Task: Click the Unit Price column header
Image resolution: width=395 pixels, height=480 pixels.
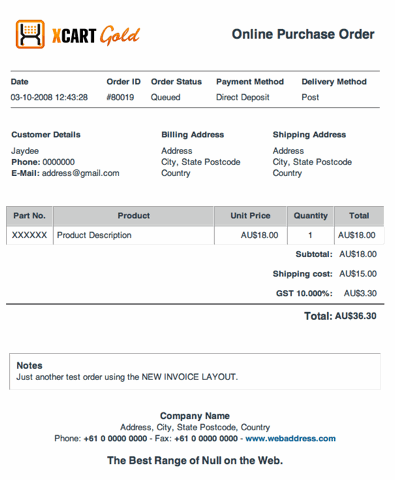Action: coord(250,216)
